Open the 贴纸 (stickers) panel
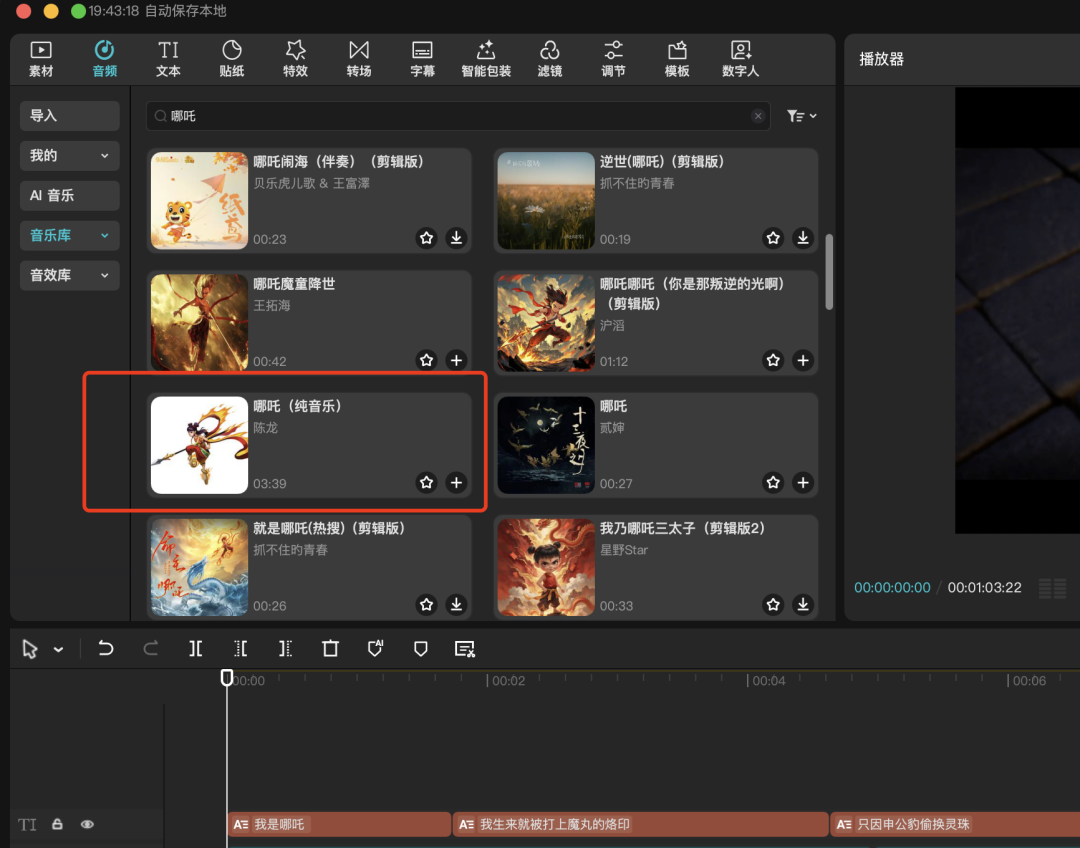The width and height of the screenshot is (1080, 848). 231,58
